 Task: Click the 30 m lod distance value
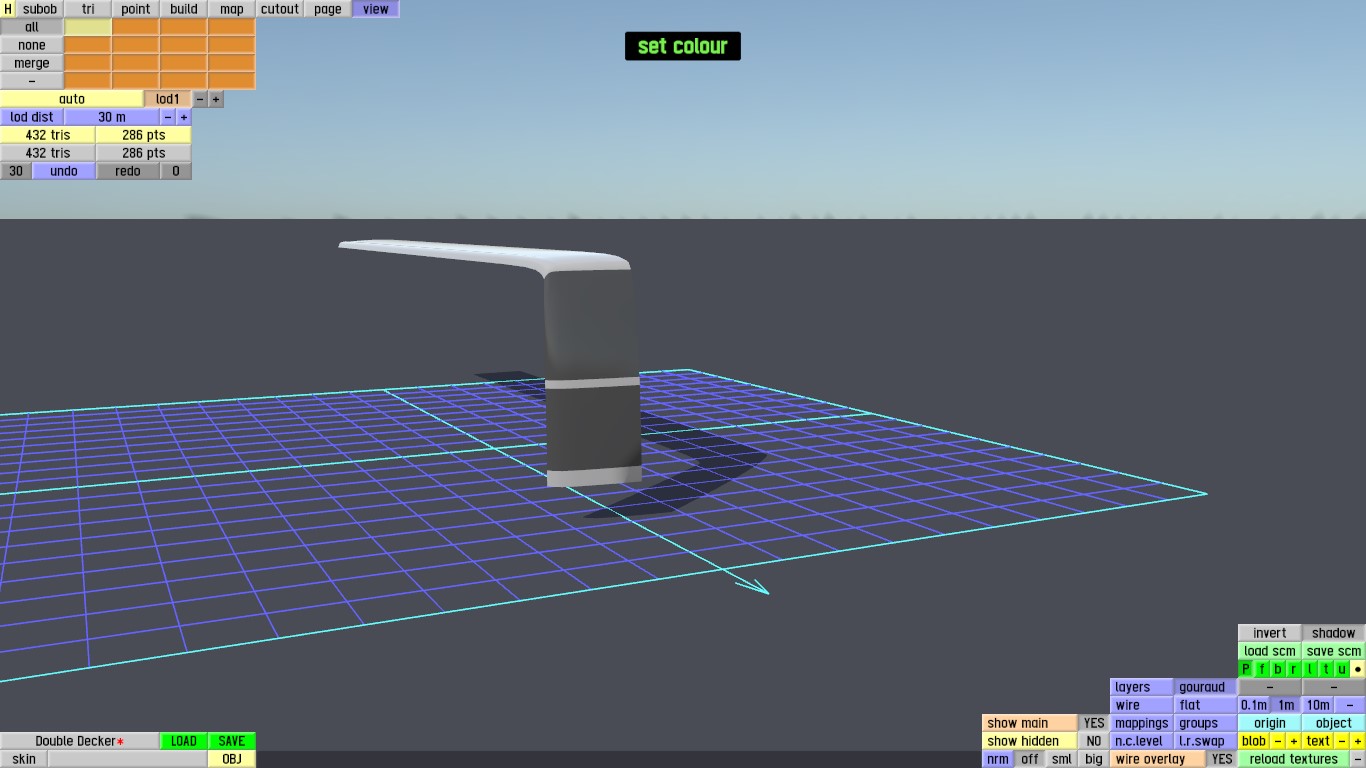pyautogui.click(x=112, y=117)
